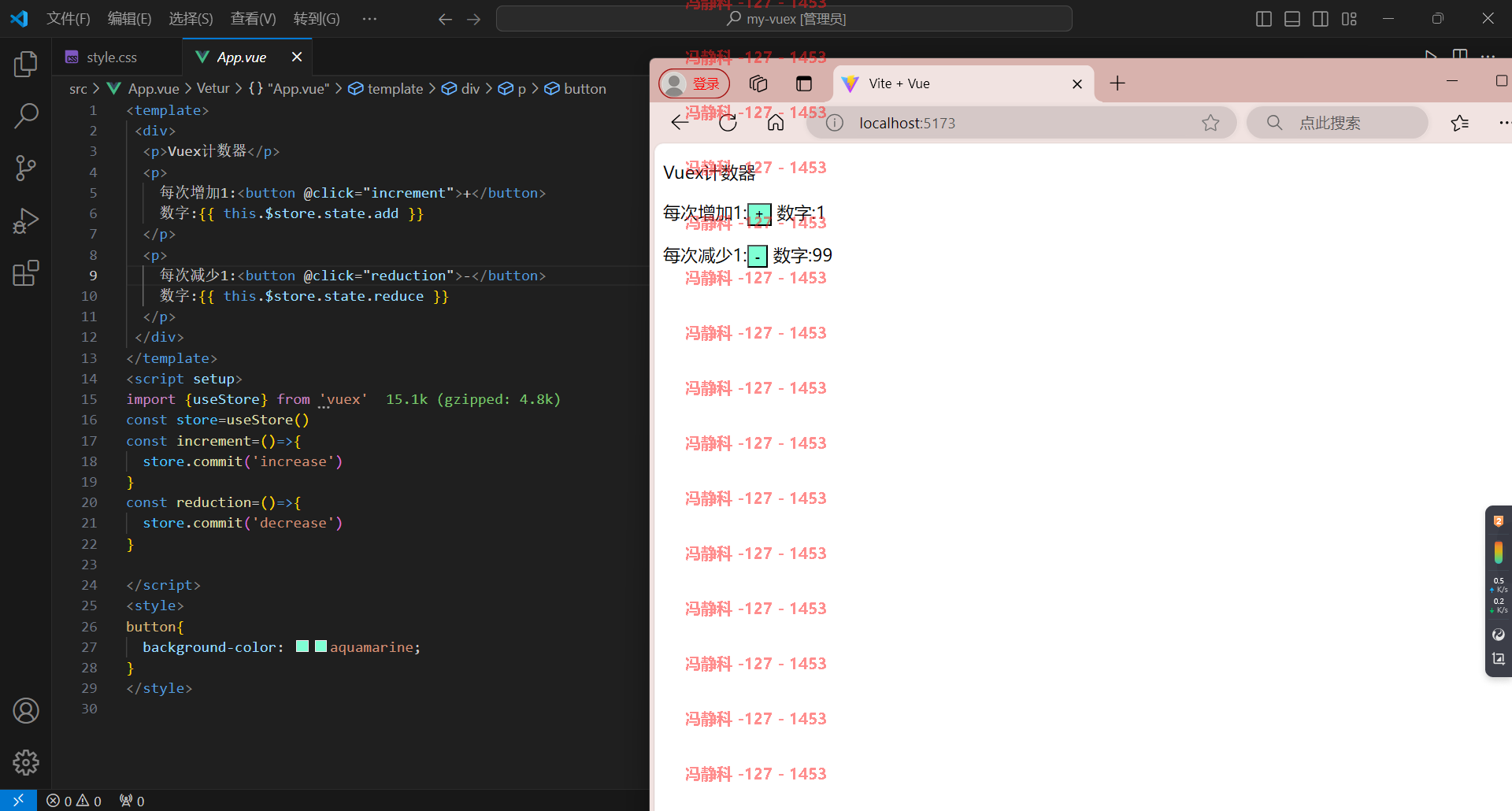
Task: Open customize layout icon
Action: 1349,19
